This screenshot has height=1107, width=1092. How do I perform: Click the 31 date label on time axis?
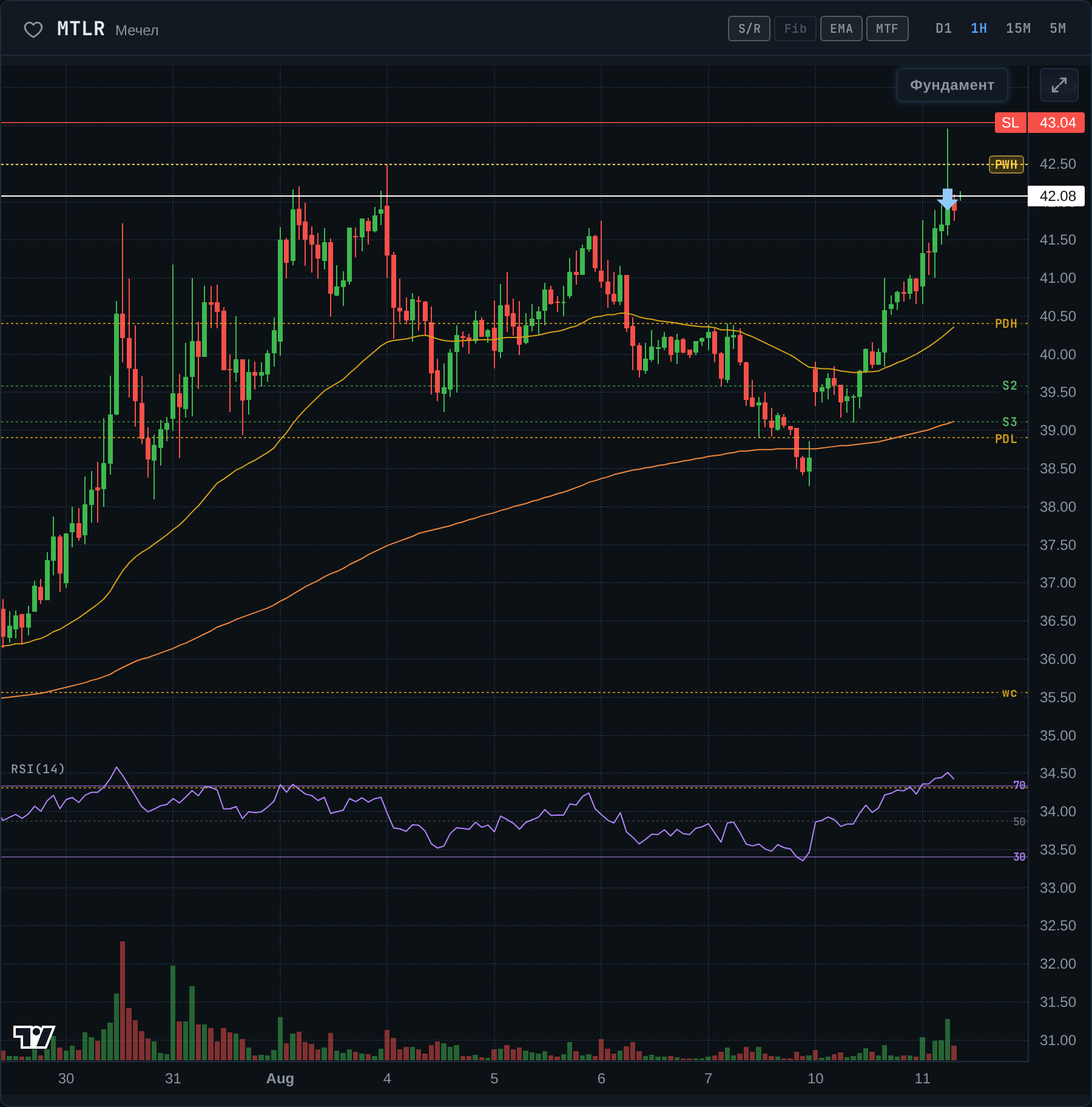(174, 1078)
